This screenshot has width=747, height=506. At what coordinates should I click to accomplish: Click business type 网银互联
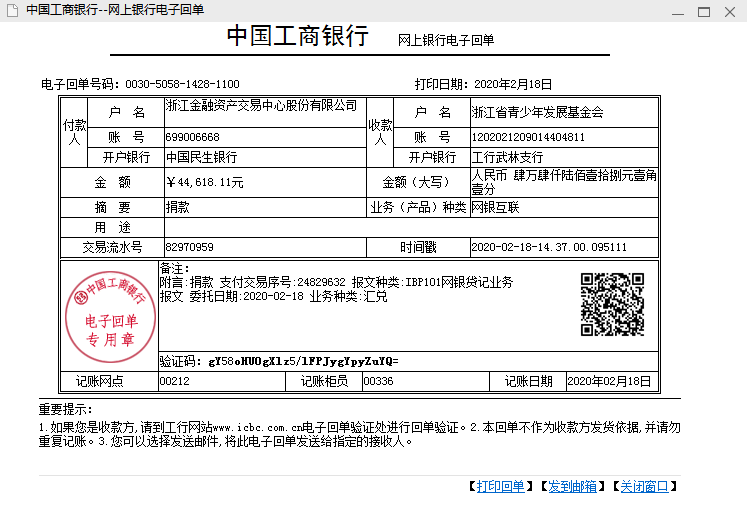(495, 207)
